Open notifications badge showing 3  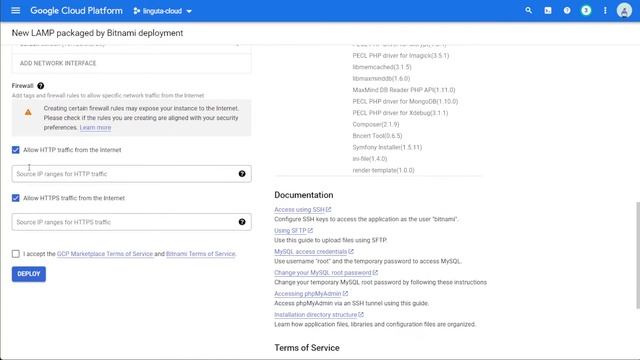(x=586, y=11)
